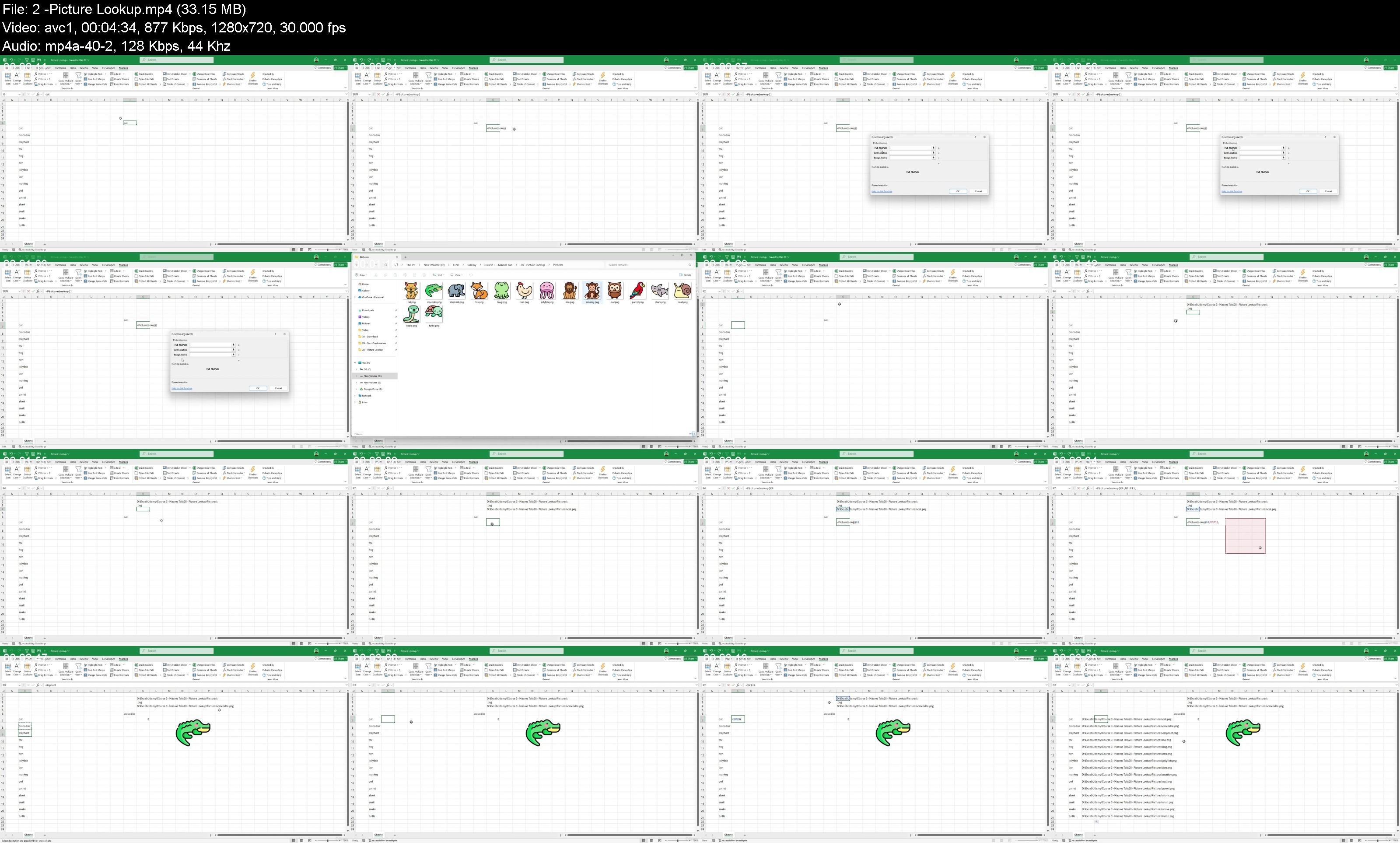Click the 'Audio: mp4a-40-2' info line
Screen dimensions: 1400x843
[116, 46]
